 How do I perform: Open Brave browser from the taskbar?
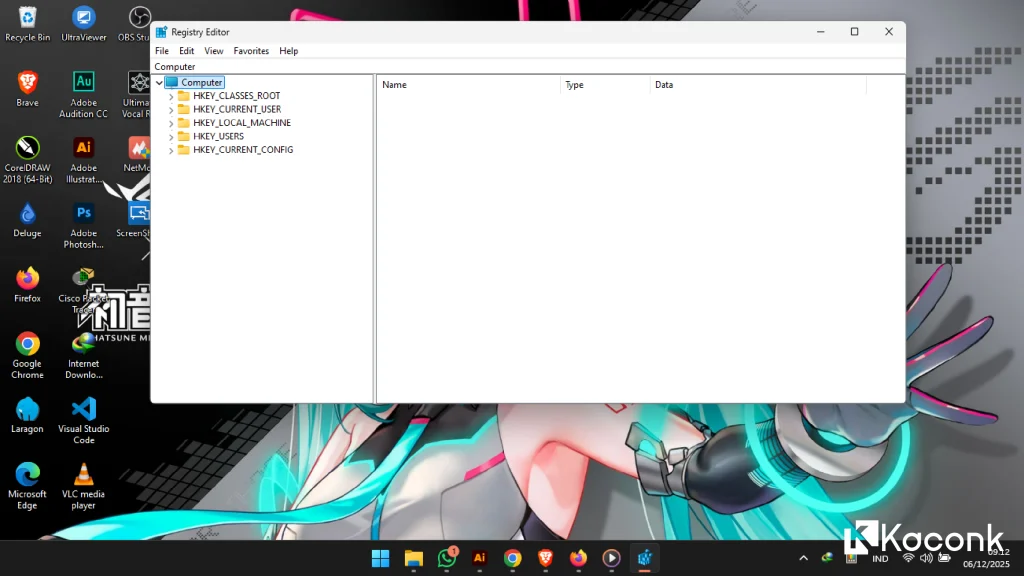pyautogui.click(x=545, y=558)
